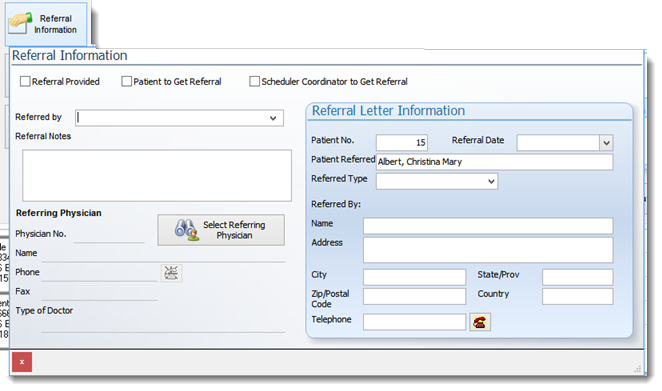Click the Physician No. label
The height and width of the screenshot is (391, 662).
(x=41, y=234)
